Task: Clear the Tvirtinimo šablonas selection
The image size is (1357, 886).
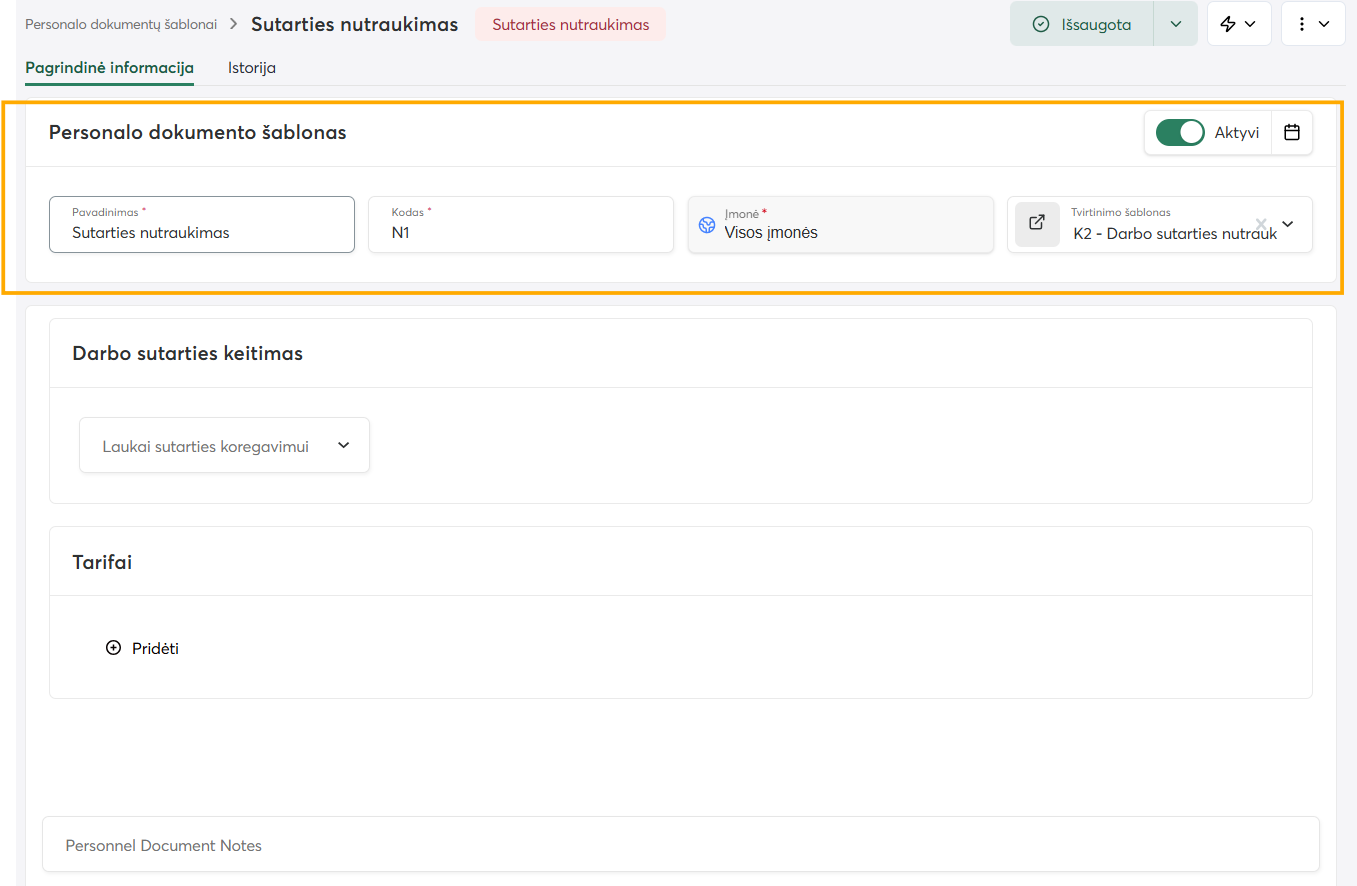Action: click(x=1261, y=223)
